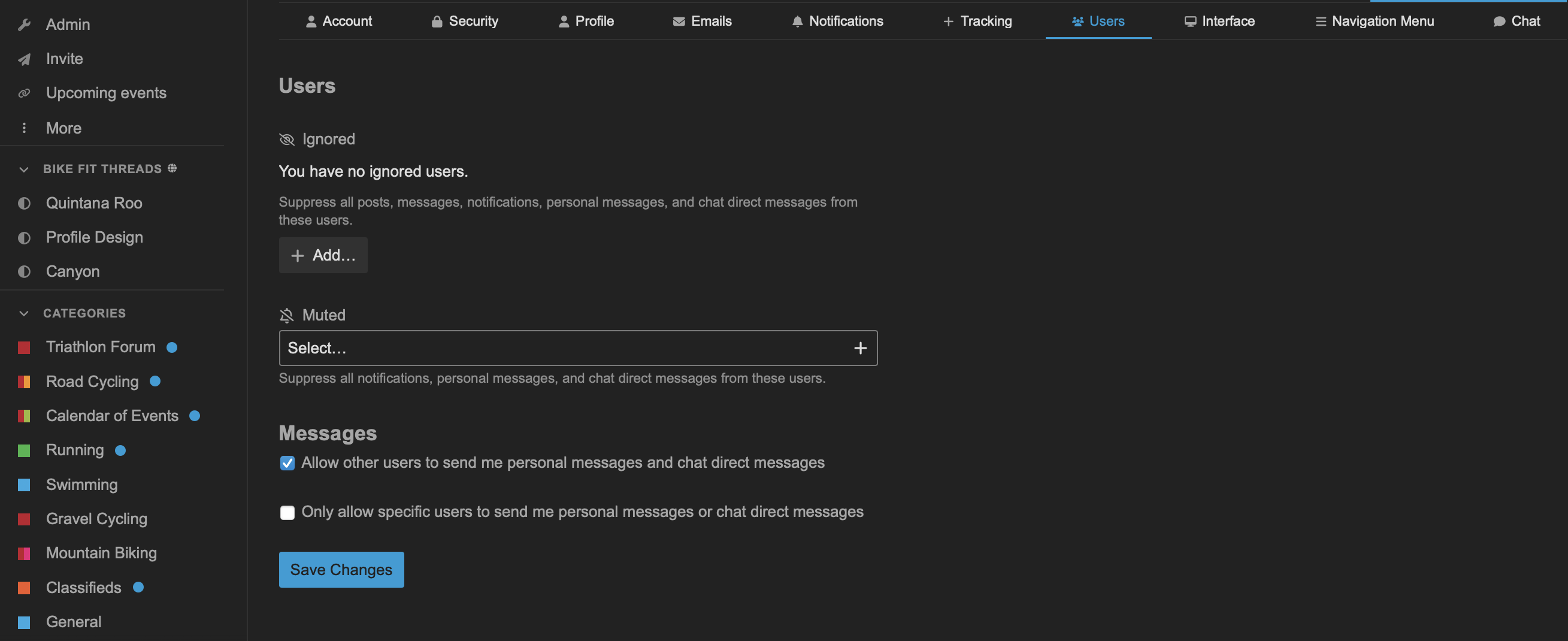Uncheck allow other users to send messages
This screenshot has height=641, width=1568.
(287, 463)
